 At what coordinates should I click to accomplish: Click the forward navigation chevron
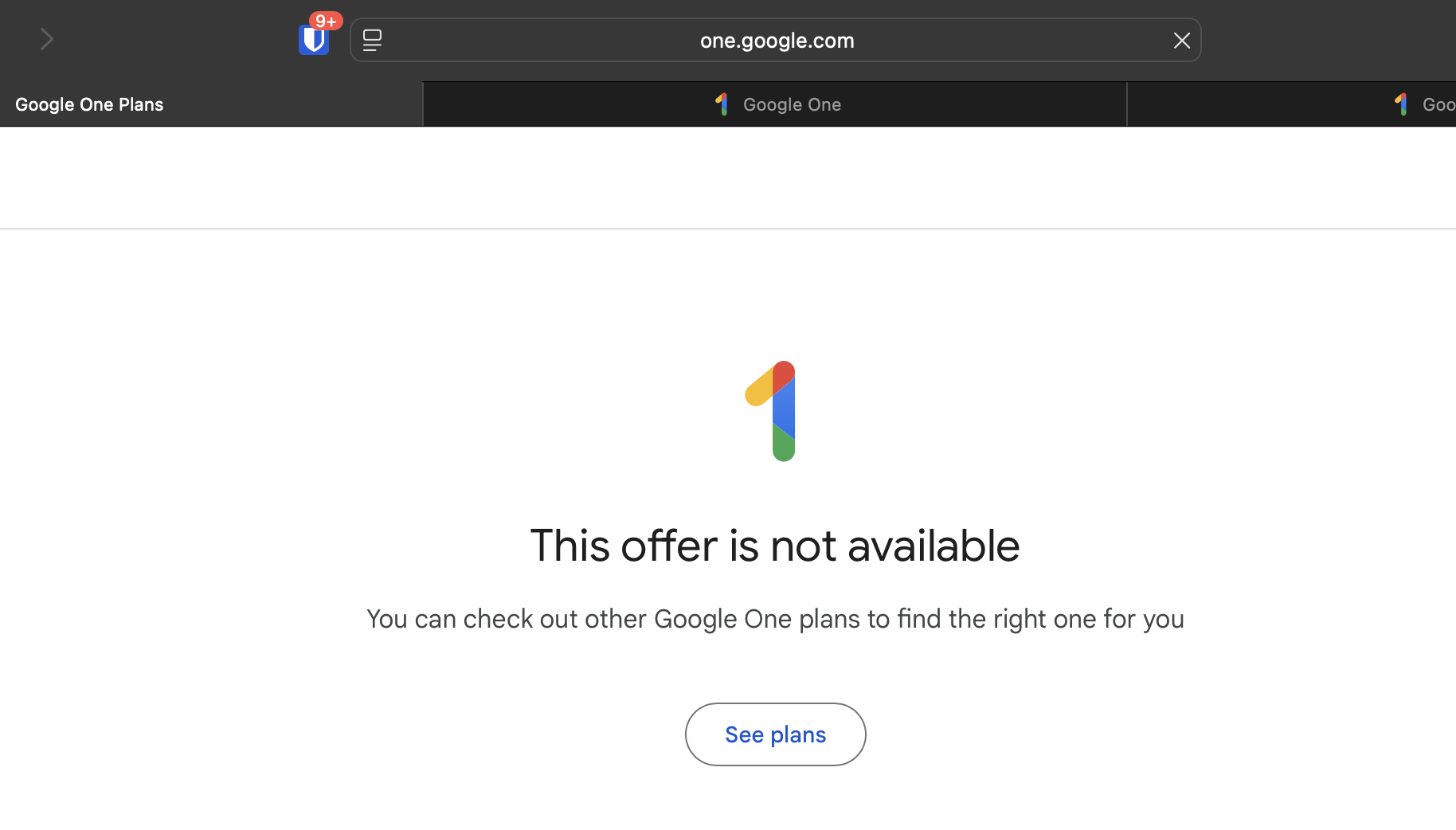46,39
